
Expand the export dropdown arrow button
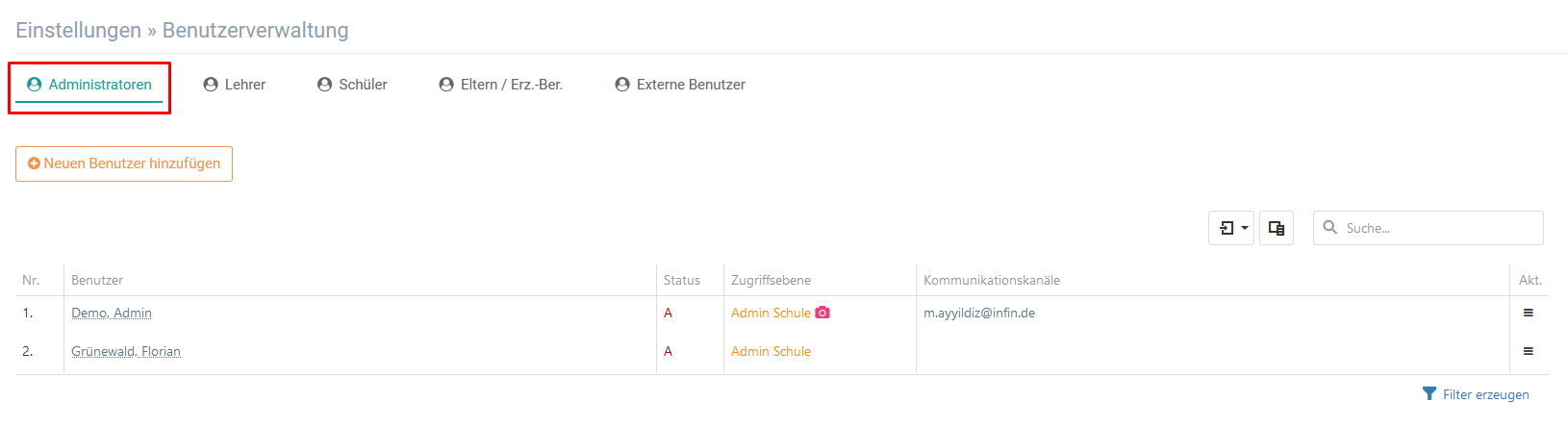pos(1231,228)
